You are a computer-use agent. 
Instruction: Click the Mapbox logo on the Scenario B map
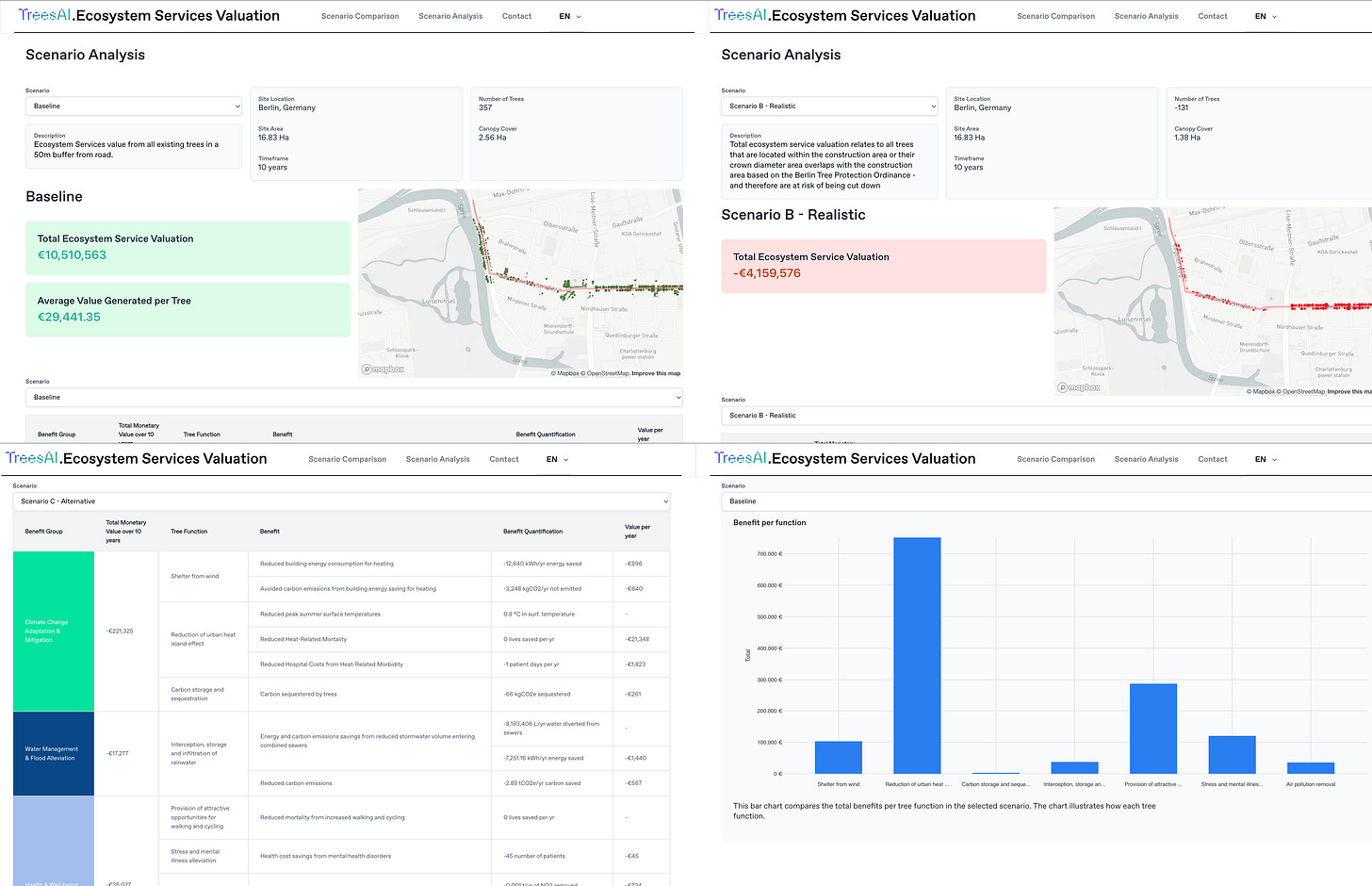[1079, 387]
